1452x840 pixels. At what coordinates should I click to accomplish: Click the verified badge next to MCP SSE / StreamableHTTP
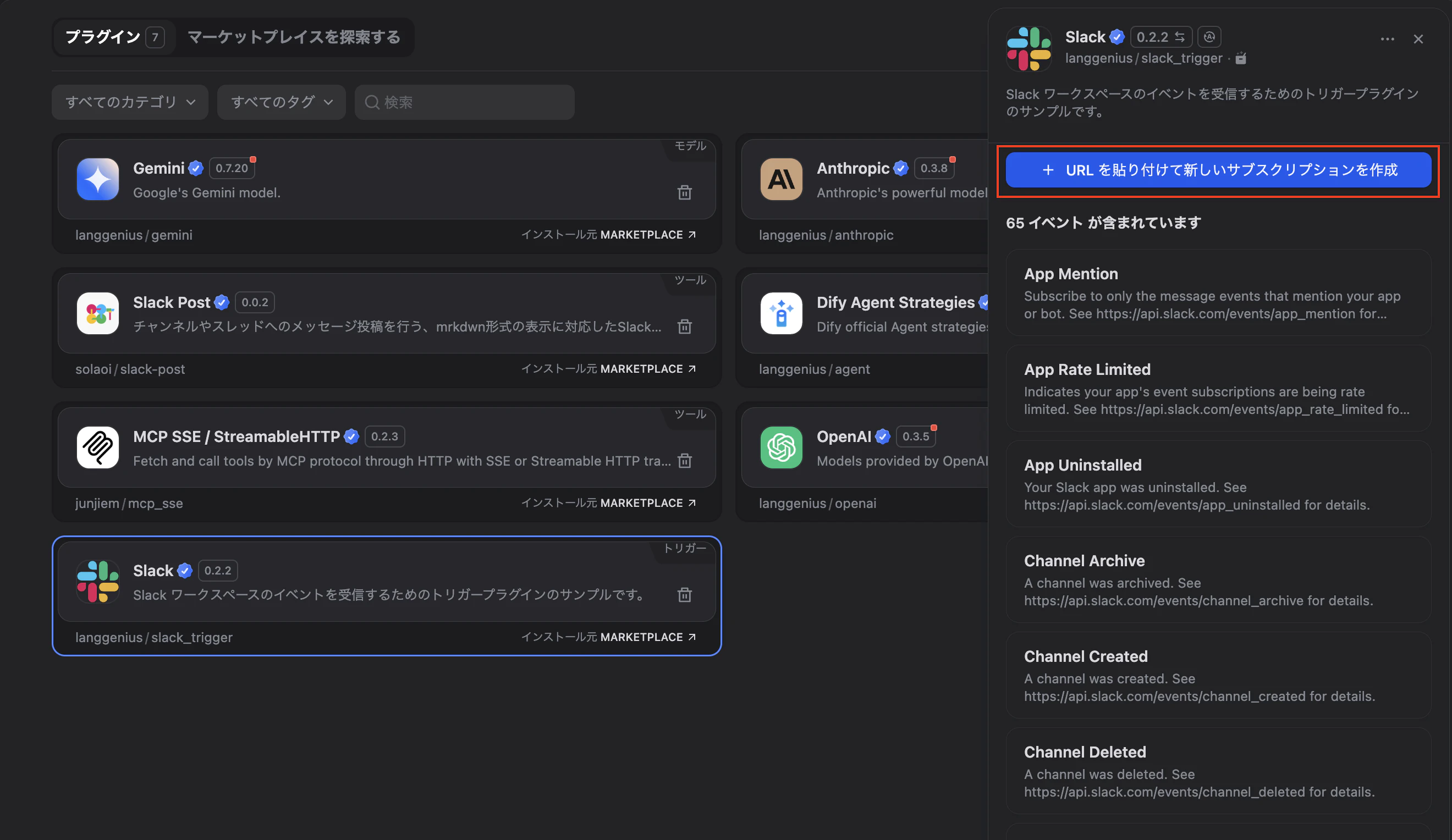pos(351,436)
